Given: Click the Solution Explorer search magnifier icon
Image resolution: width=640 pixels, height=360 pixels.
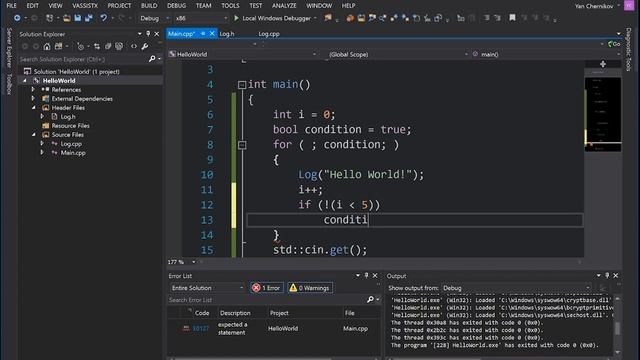Looking at the screenshot, I should (152, 59).
